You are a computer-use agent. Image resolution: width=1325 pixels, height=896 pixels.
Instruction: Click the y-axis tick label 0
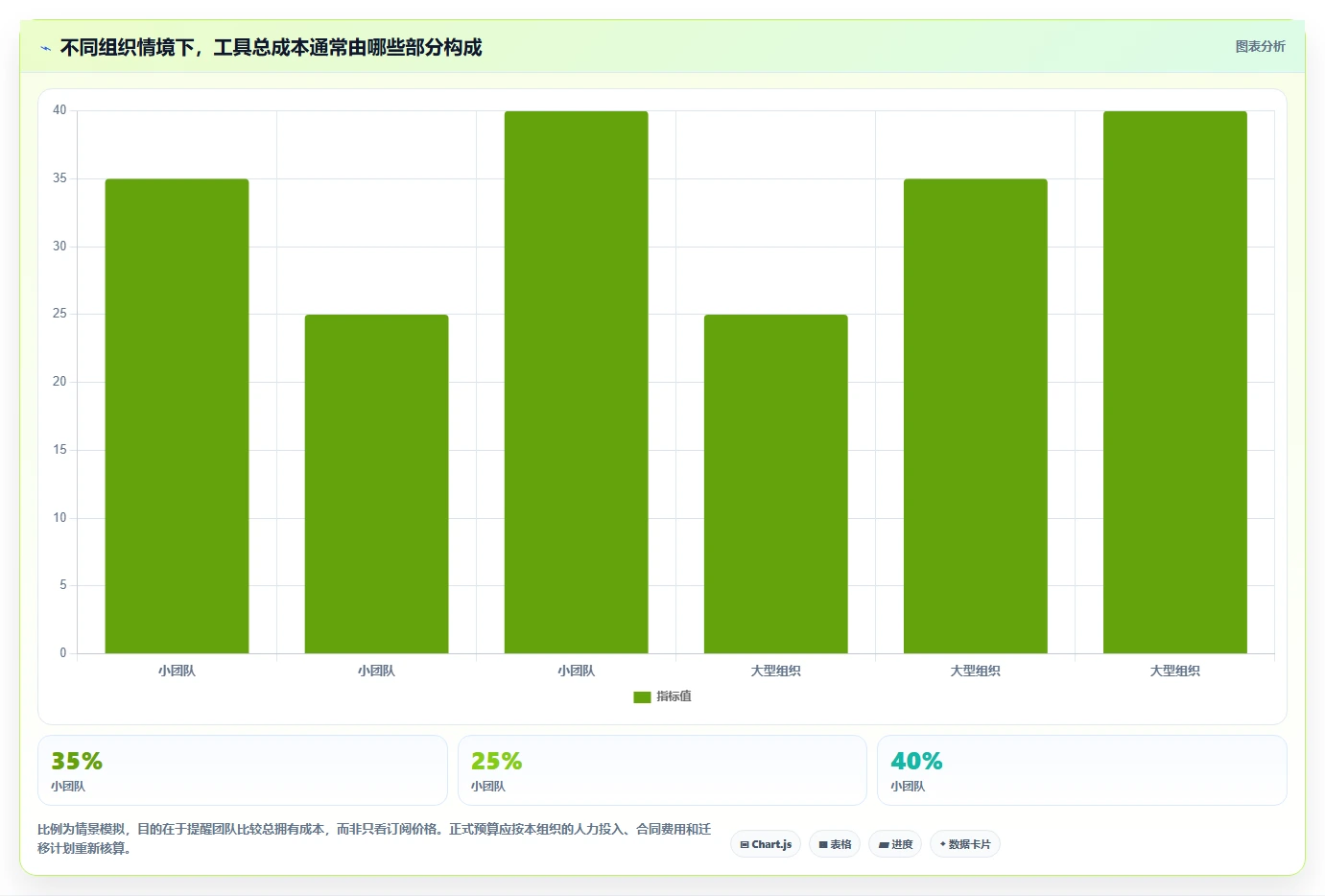pos(63,653)
